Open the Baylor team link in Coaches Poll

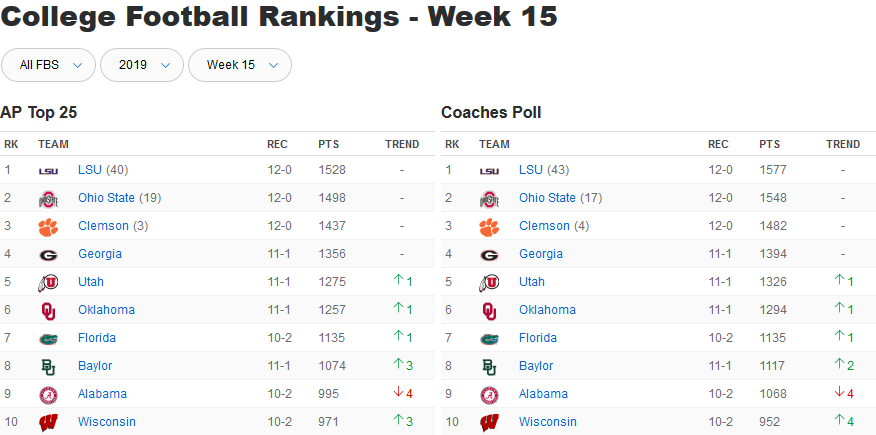536,366
